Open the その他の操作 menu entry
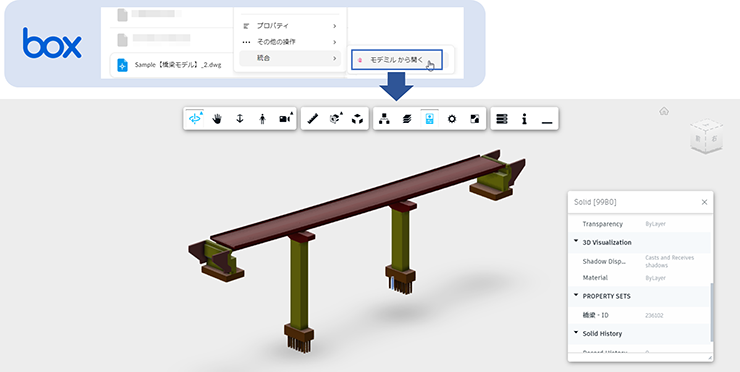Screen dimensions: 740x372 pos(289,42)
